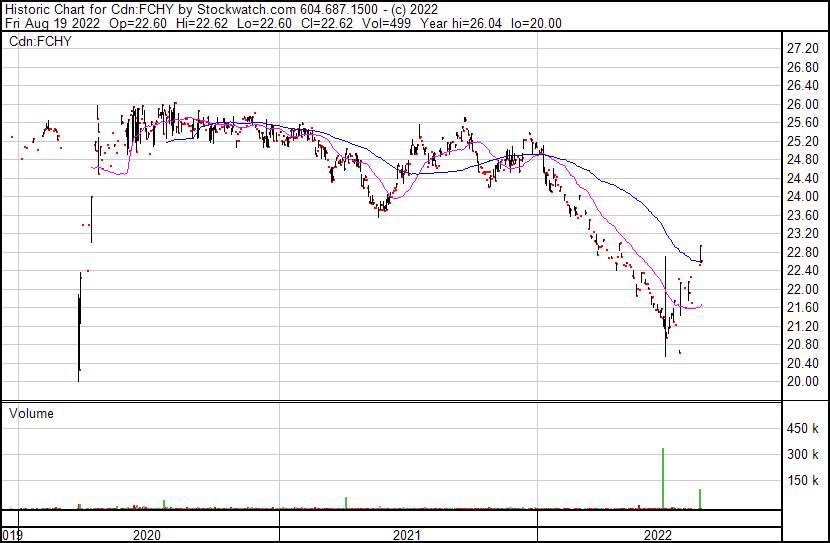Screen dimensions: 830x543
Task: Click the Cdn:FCHY symbol label inside chart
Action: [x=39, y=43]
